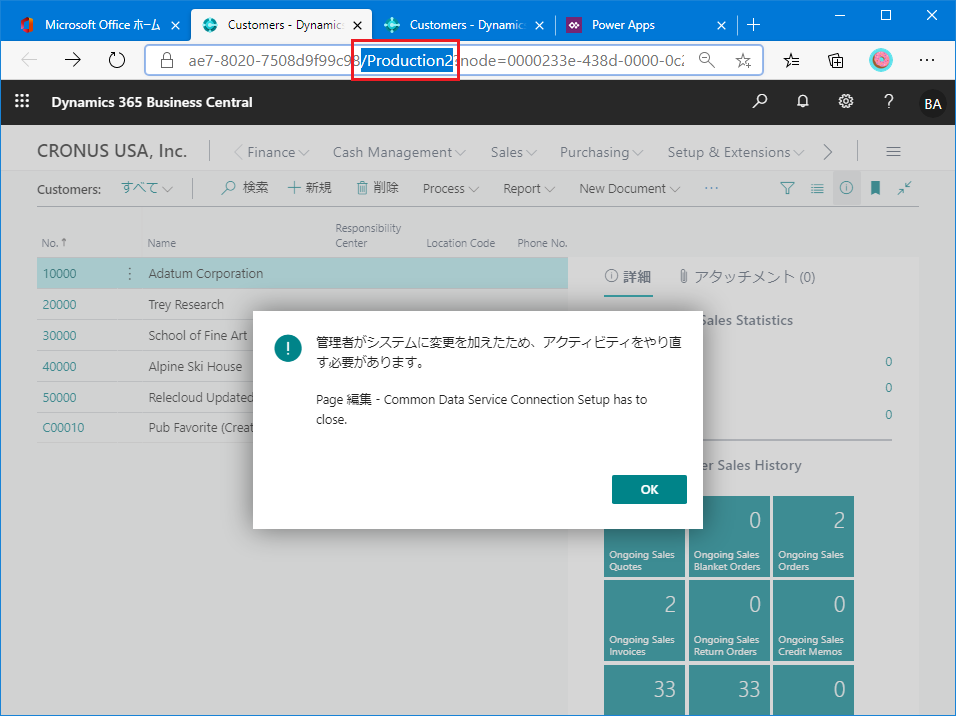Viewport: 956px width, 716px height.
Task: Expand the Setup & Extensions menu
Action: point(736,152)
